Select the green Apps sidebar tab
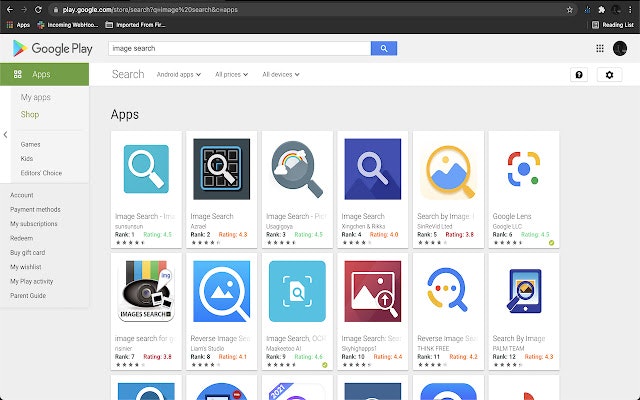 [x=44, y=74]
